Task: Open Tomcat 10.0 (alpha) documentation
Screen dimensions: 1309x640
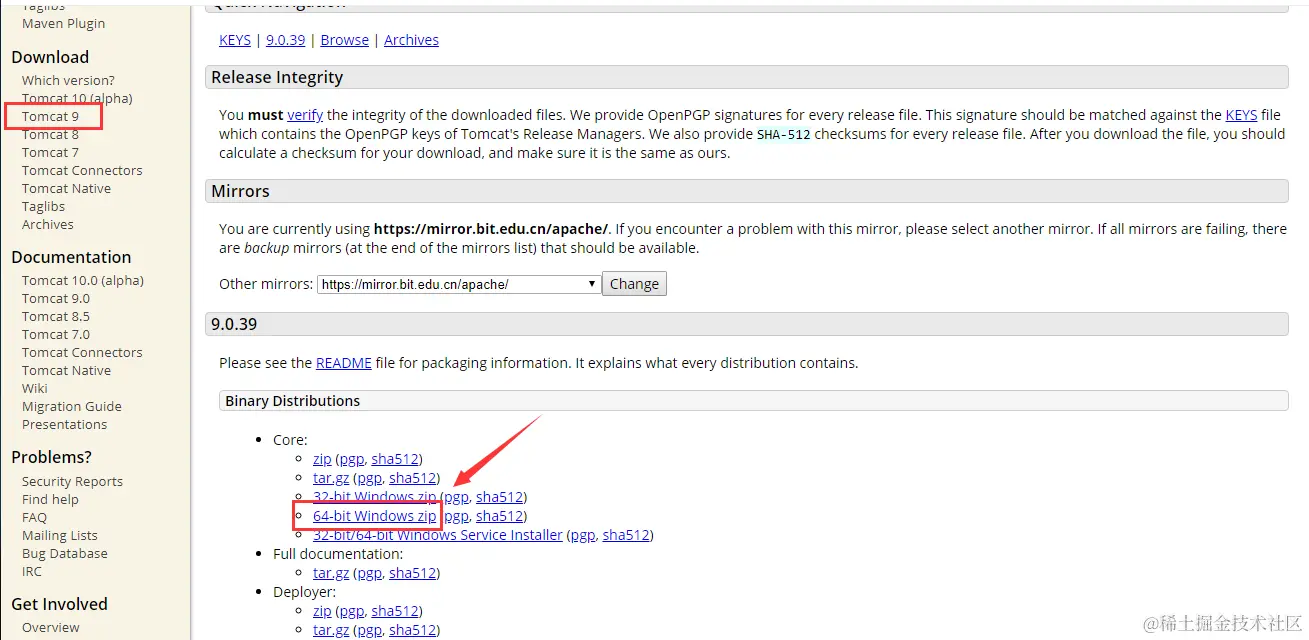Action: click(x=83, y=280)
